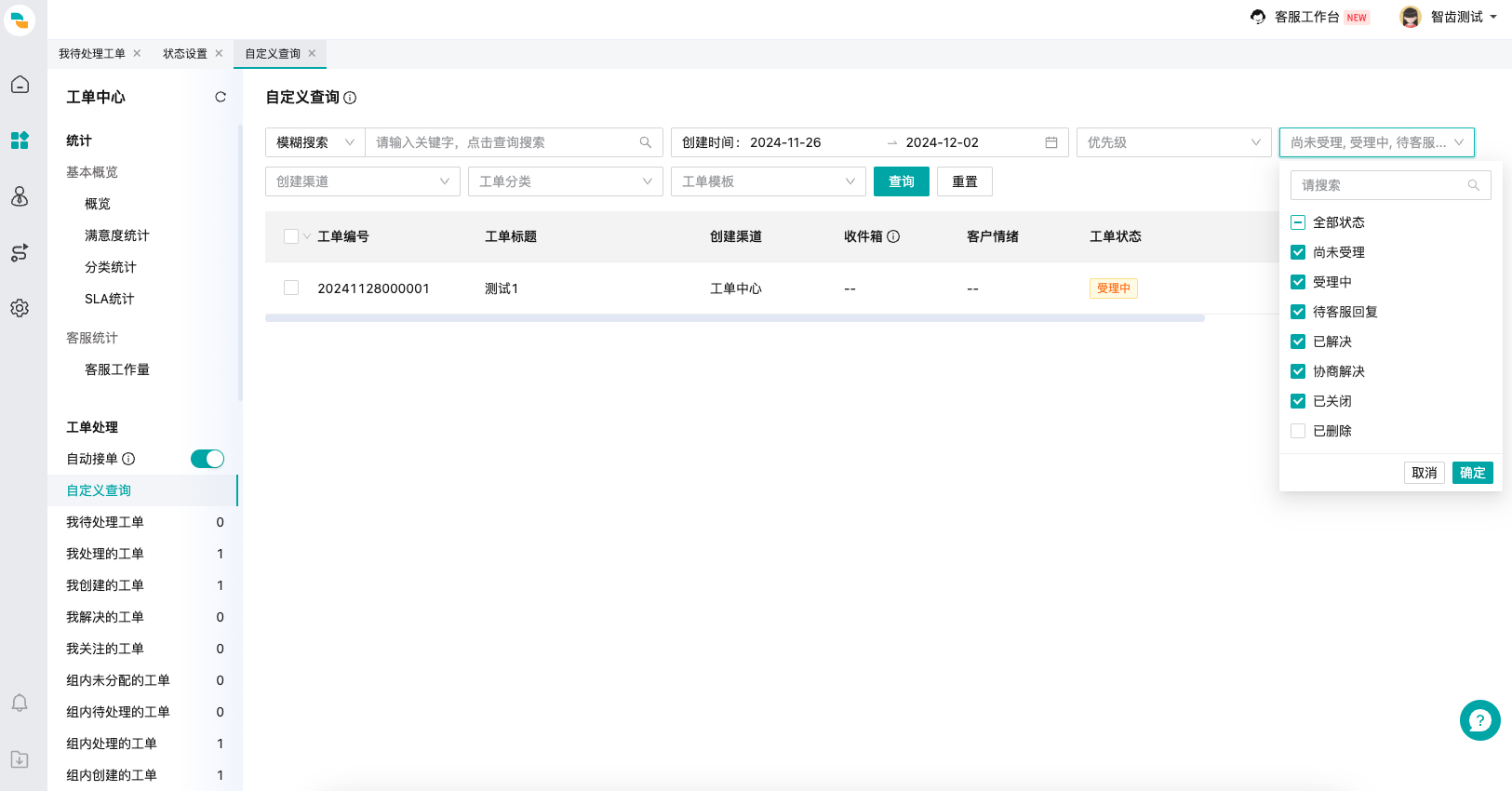Uncheck the 受理中 status
This screenshot has width=1512, height=791.
click(x=1298, y=282)
